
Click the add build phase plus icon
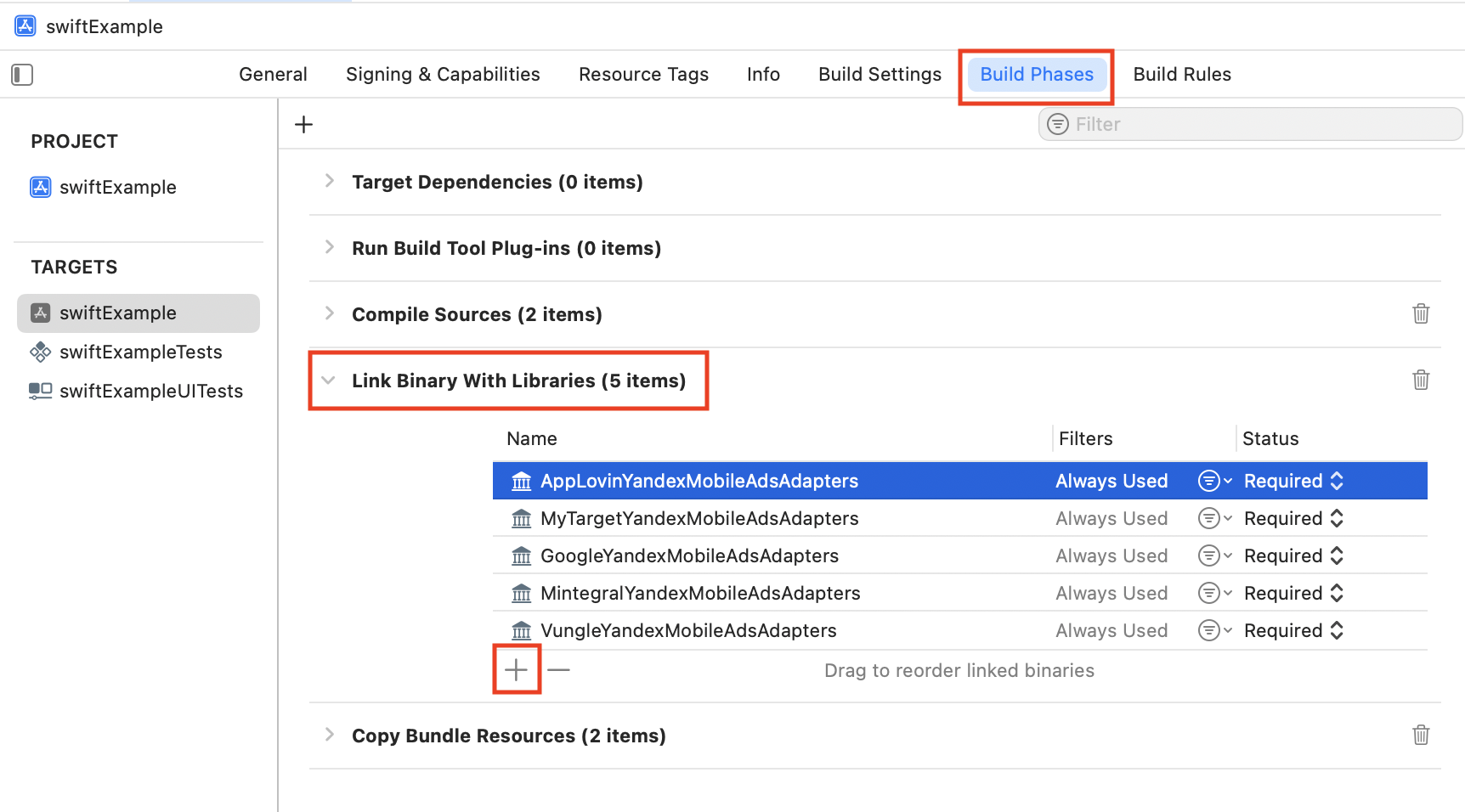pos(303,125)
